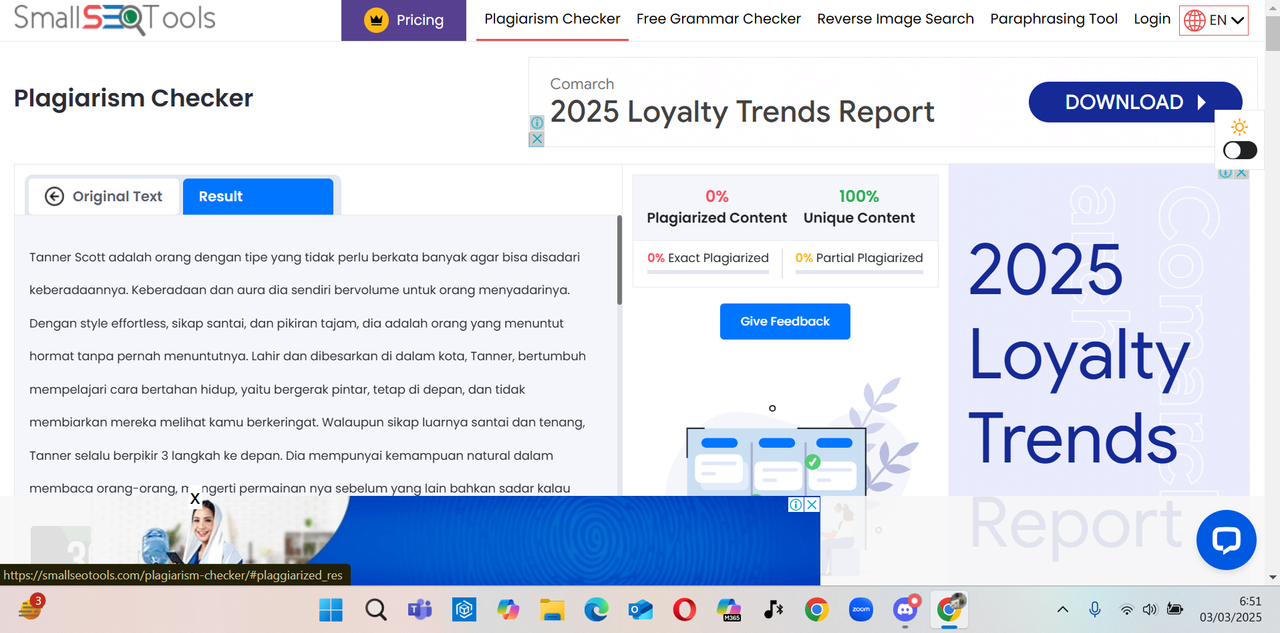Open the Windows Start menu
Screen dimensions: 1280x633
pyautogui.click(x=330, y=609)
